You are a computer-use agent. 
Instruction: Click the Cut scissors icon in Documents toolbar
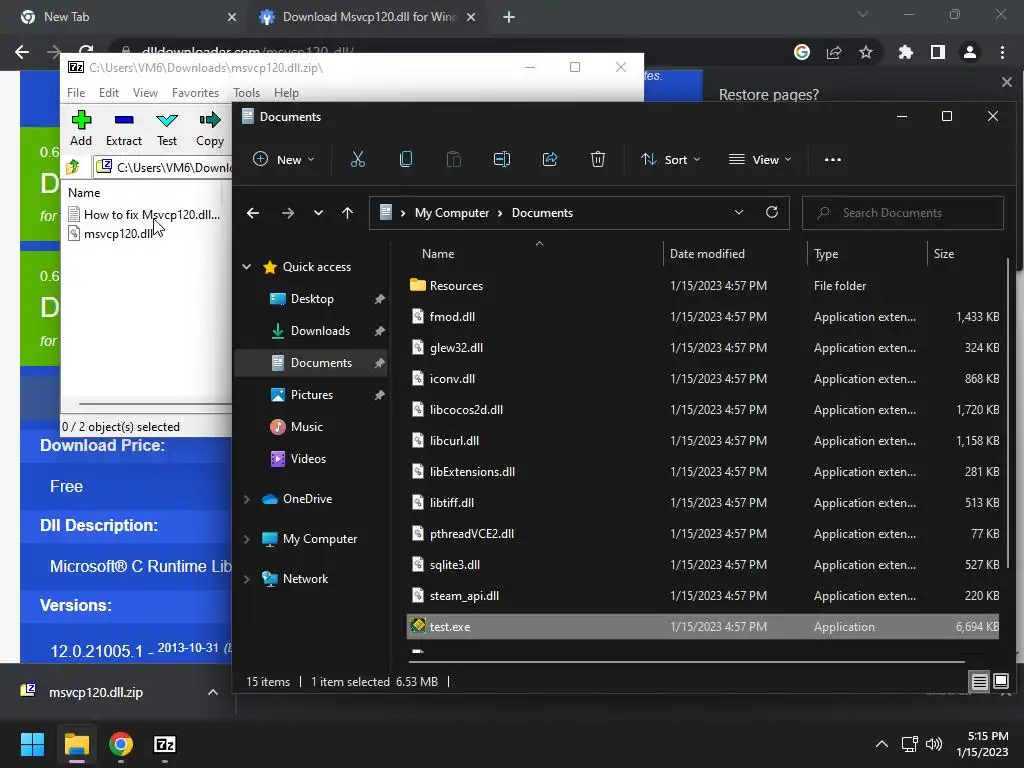pyautogui.click(x=358, y=159)
